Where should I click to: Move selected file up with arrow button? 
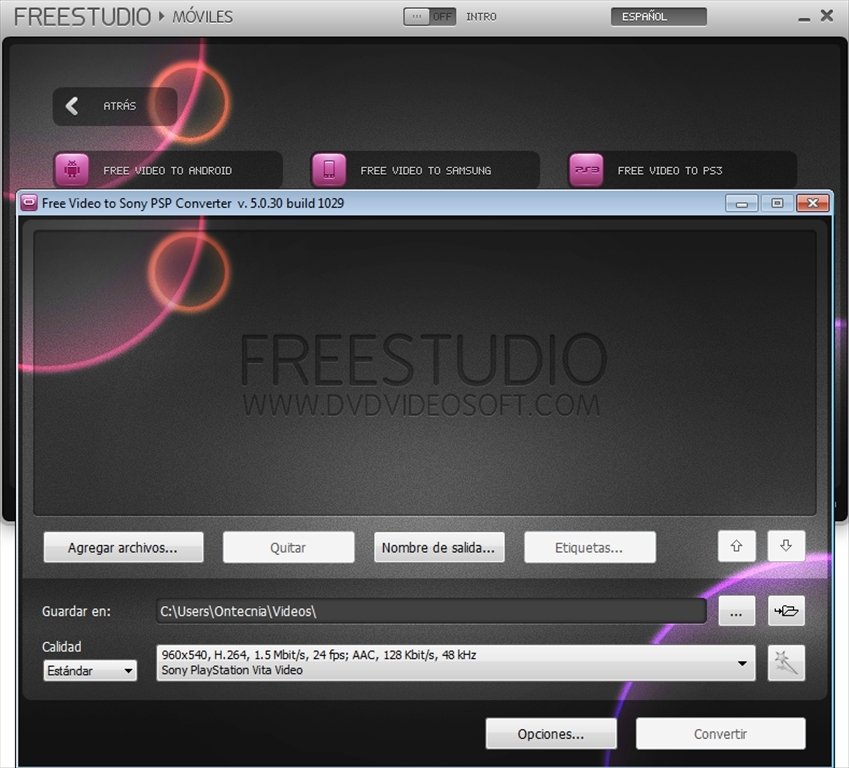[736, 546]
